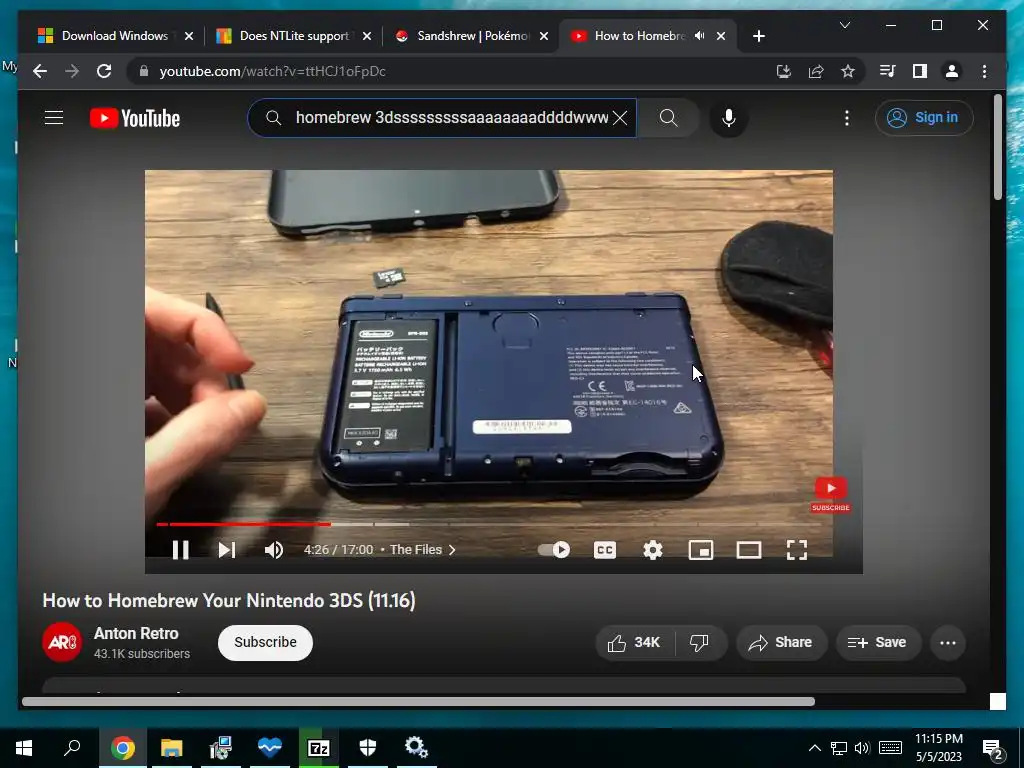Toggle autoplay switch off
The height and width of the screenshot is (768, 1024).
coord(554,550)
